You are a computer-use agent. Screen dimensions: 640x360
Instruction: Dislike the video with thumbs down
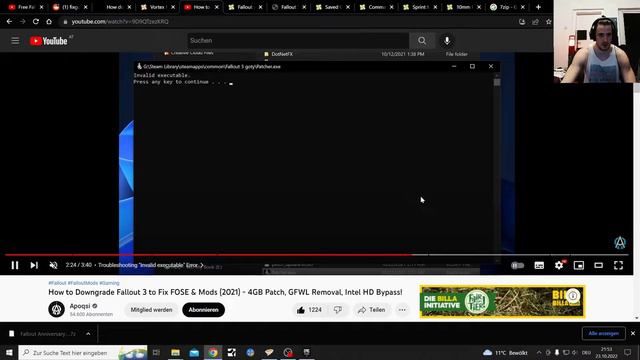[x=338, y=310]
